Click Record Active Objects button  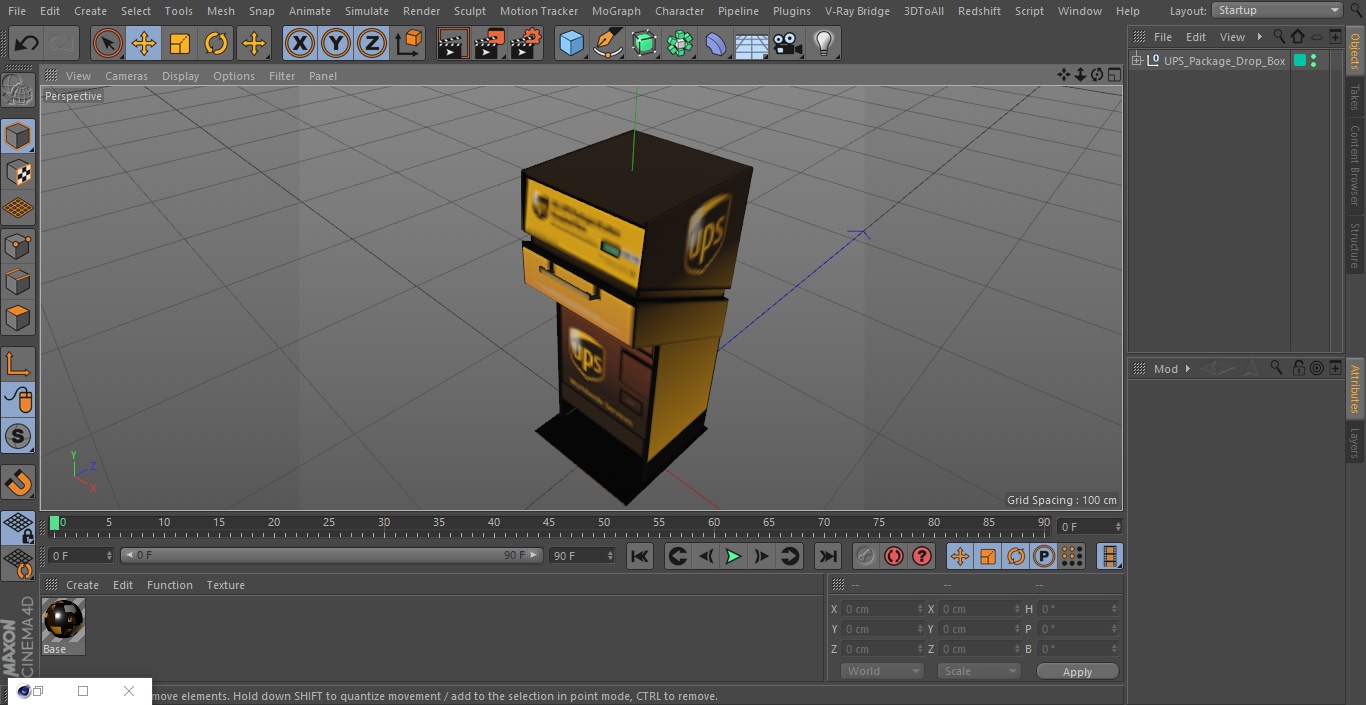pyautogui.click(x=866, y=556)
